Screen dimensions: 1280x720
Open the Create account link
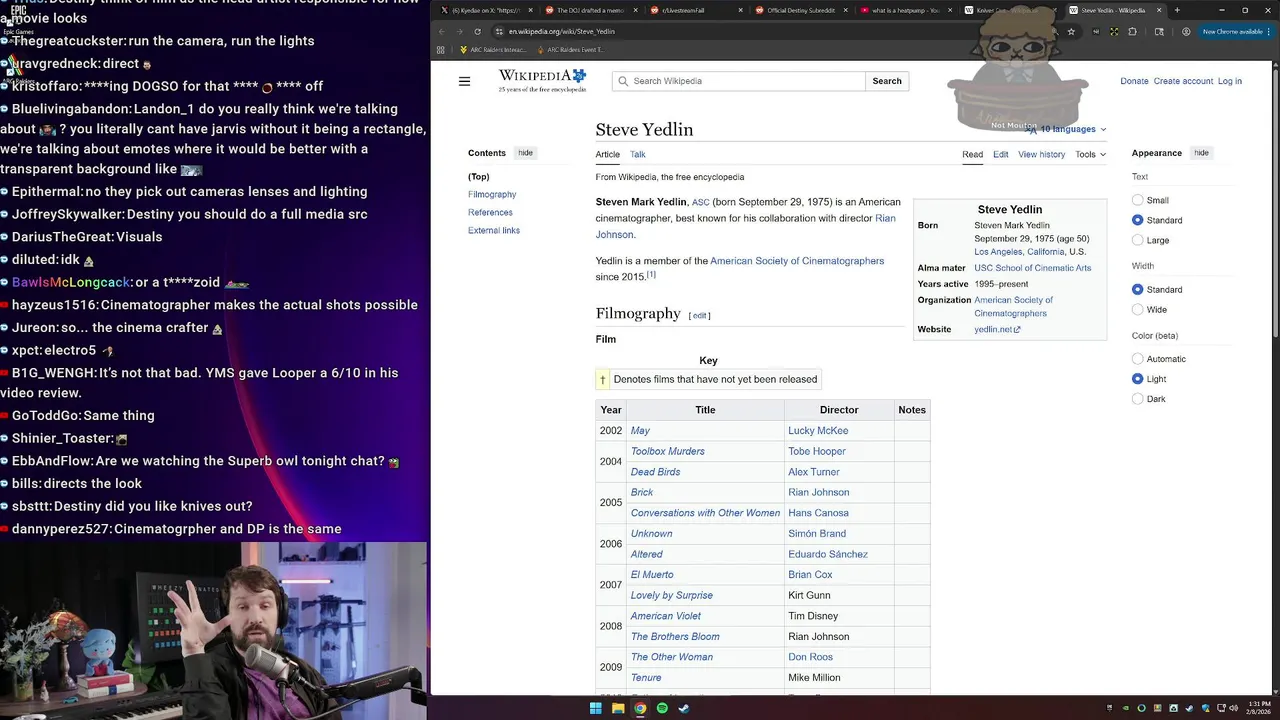tap(1183, 81)
